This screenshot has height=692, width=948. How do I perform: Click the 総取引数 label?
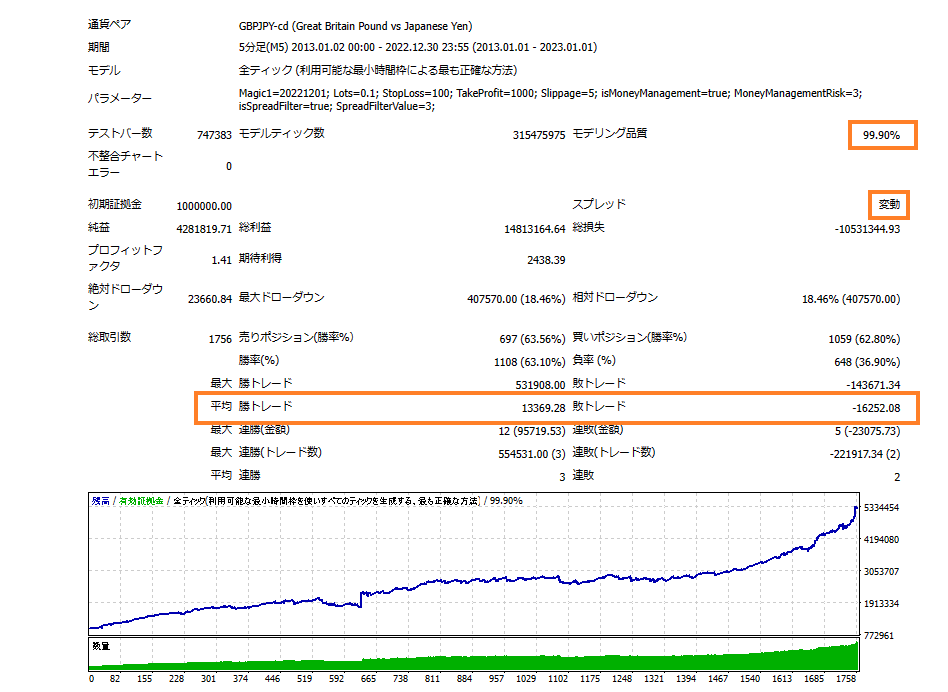pos(109,337)
